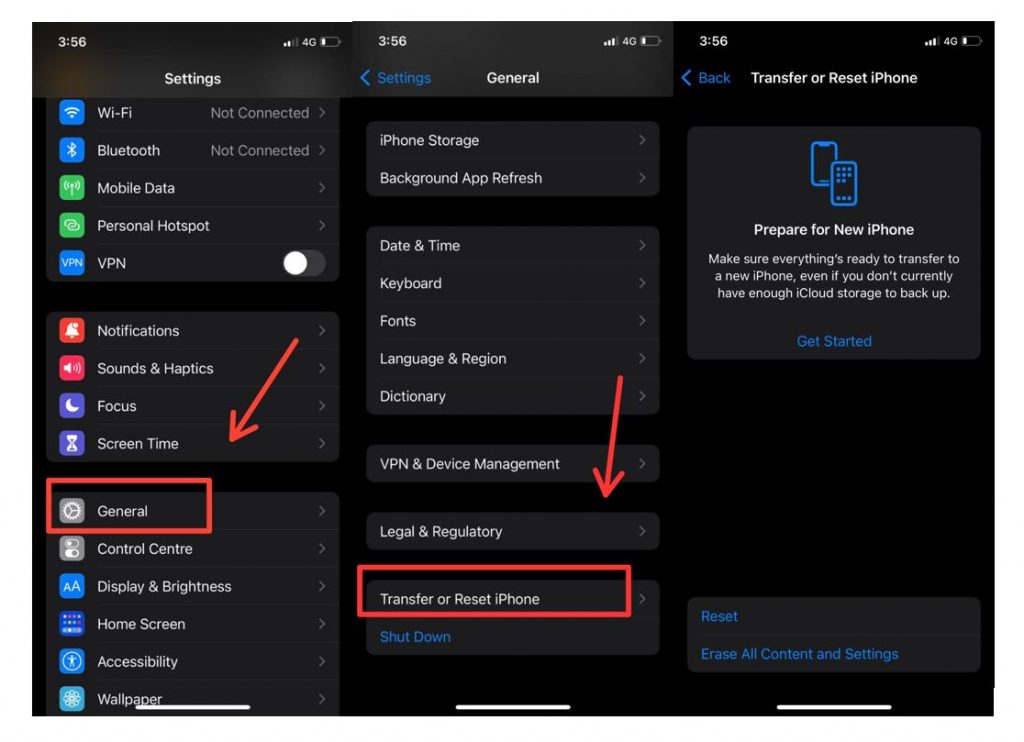Open the Language & Region row
The width and height of the screenshot is (1024, 742).
513,359
